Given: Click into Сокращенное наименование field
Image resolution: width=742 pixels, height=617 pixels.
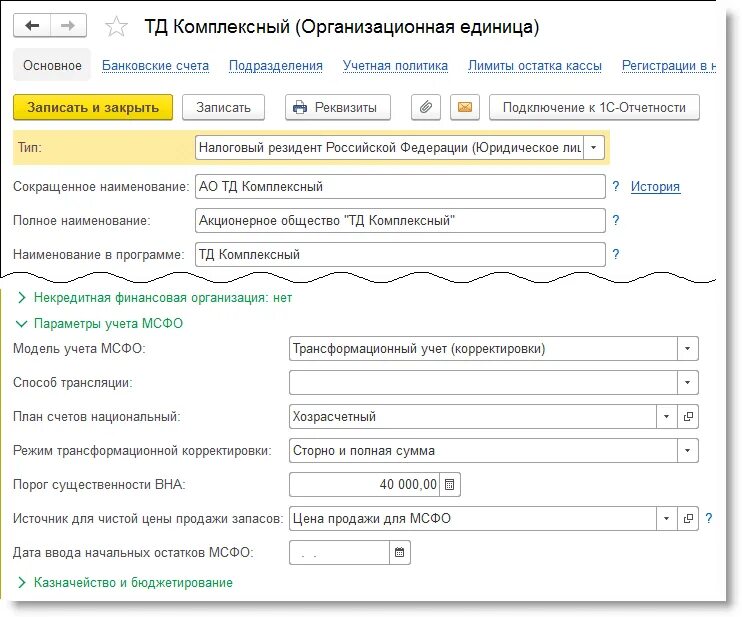Looking at the screenshot, I should tap(400, 186).
